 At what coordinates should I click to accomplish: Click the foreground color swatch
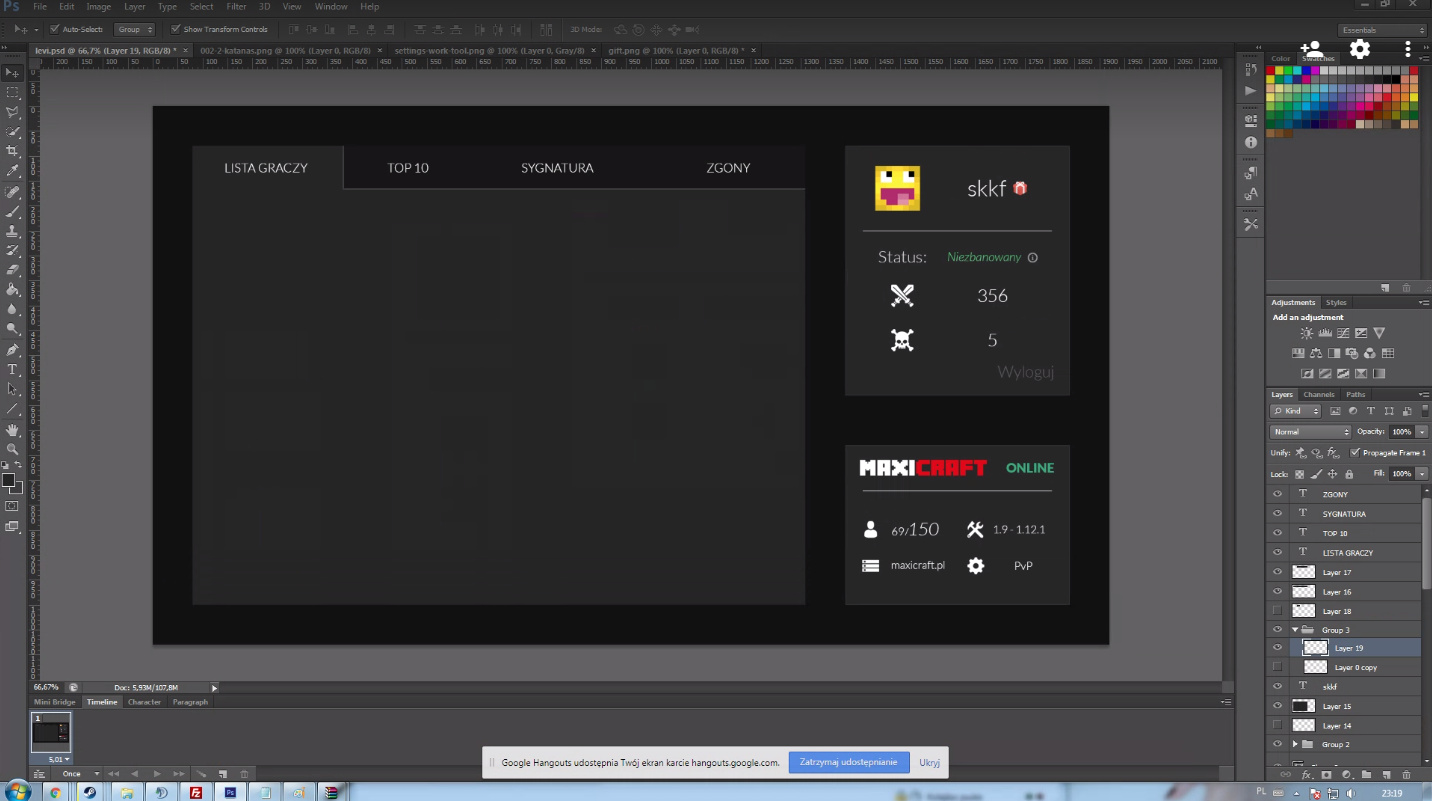tap(9, 481)
